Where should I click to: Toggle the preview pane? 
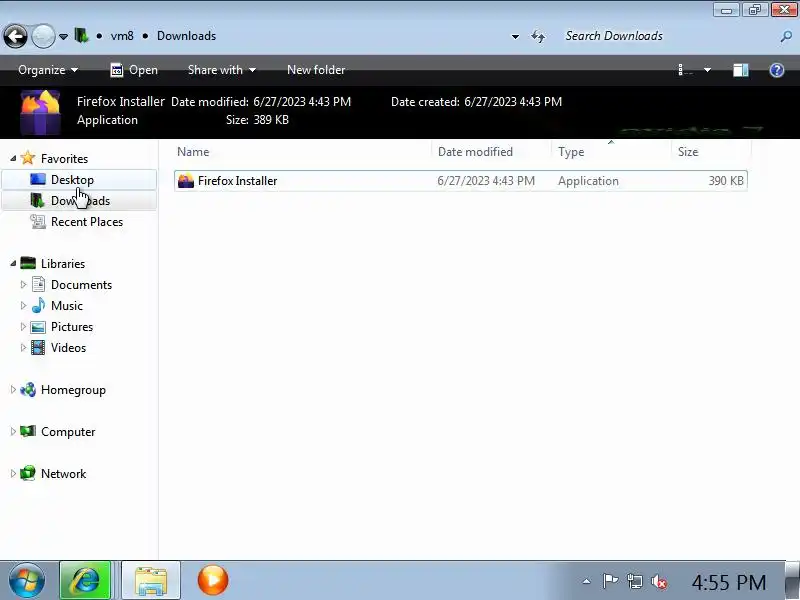[x=741, y=70]
